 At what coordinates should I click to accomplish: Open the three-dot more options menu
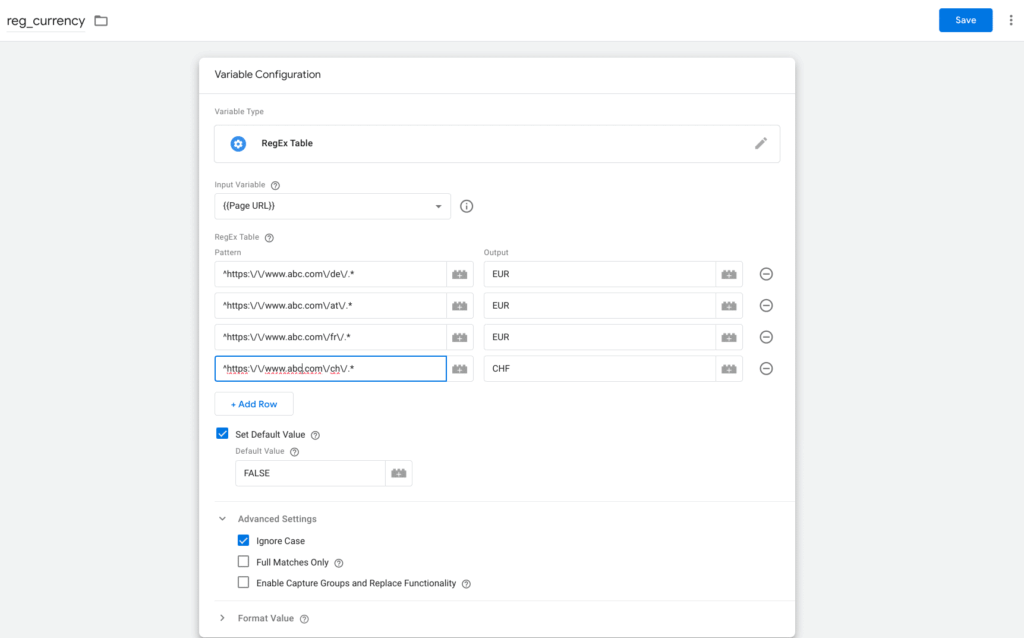1010,21
